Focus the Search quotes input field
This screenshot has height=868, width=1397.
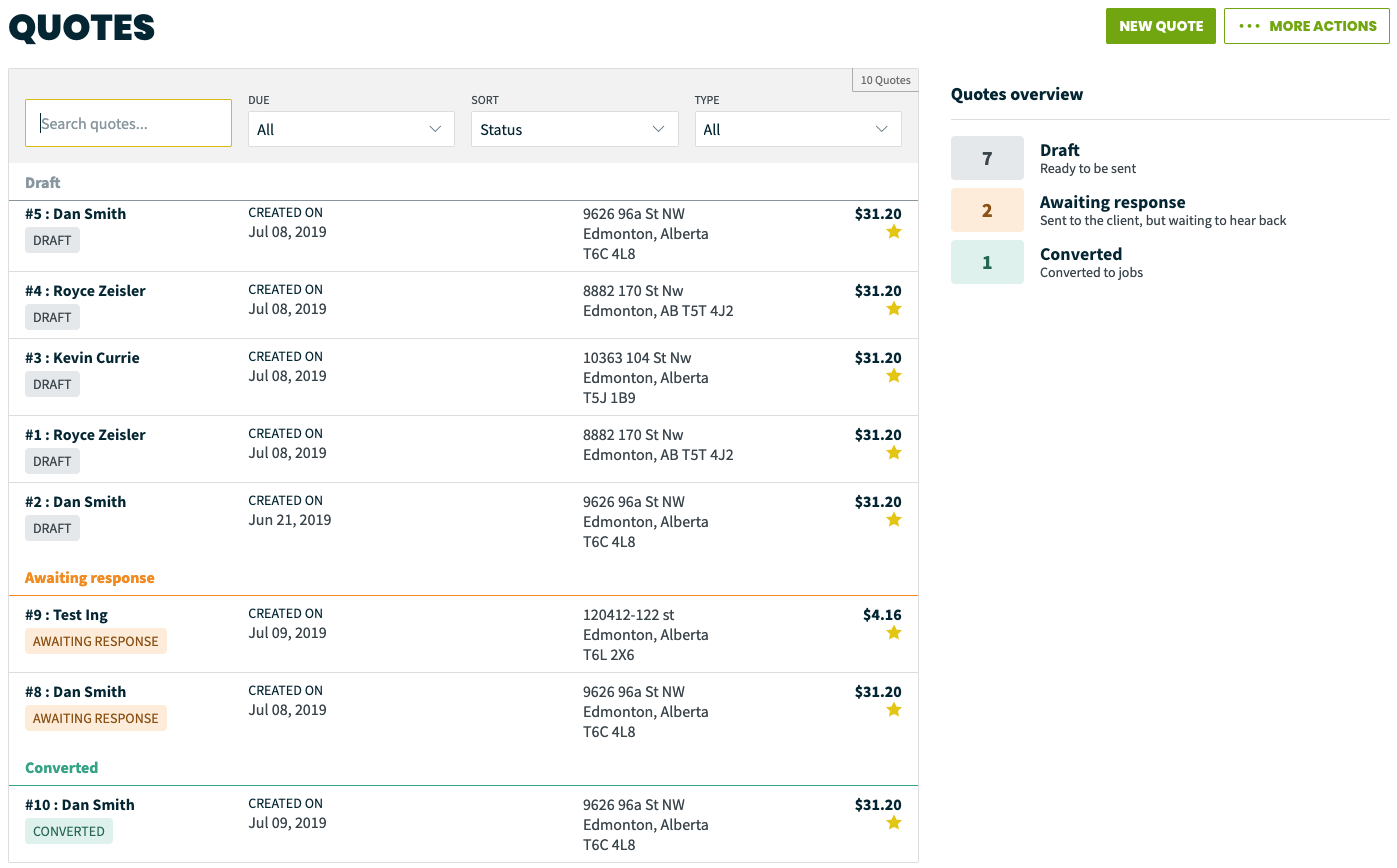[x=128, y=124]
